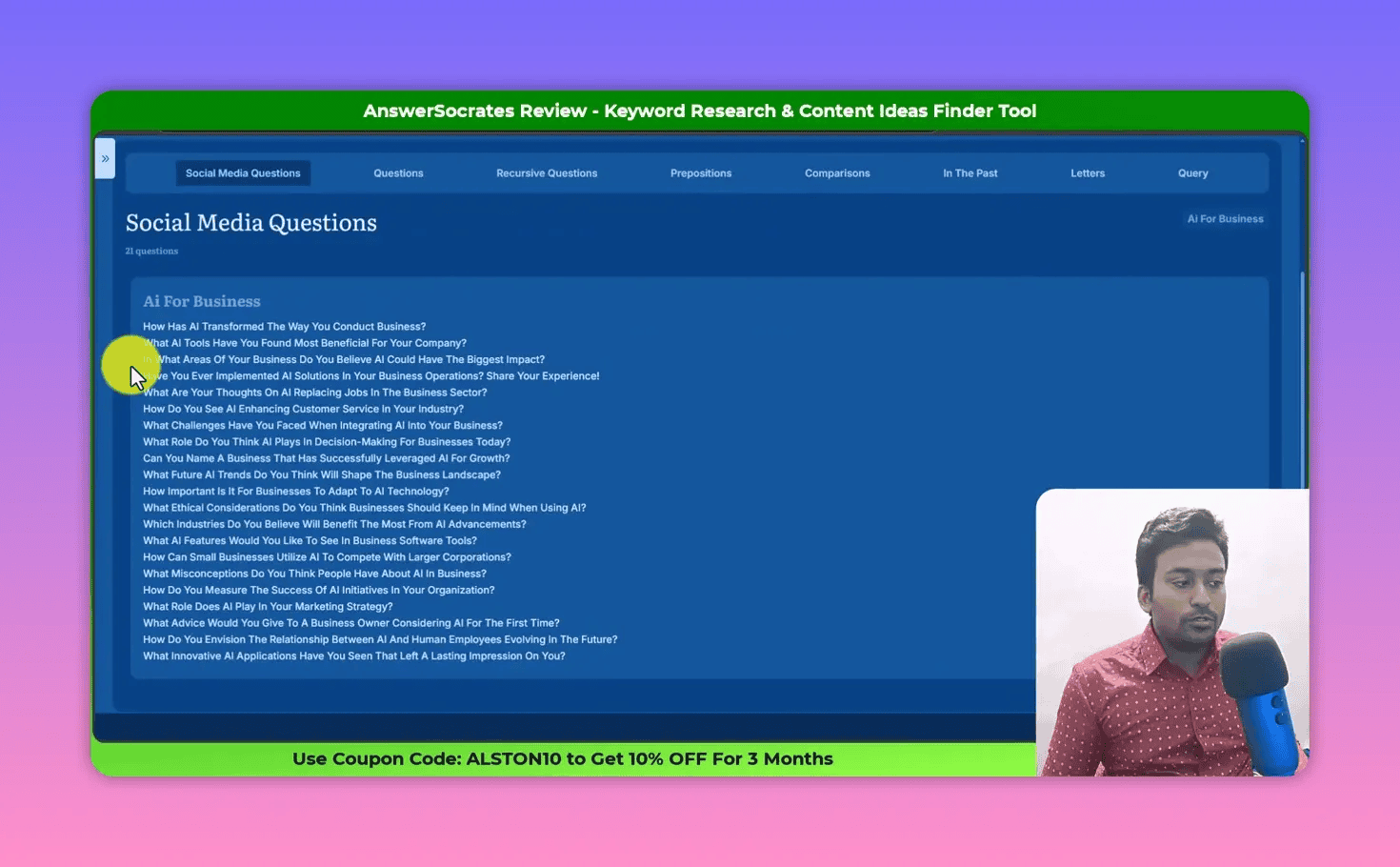Expand the sidebar with double-chevron icon
Viewport: 1400px width, 867px height.
(x=105, y=159)
